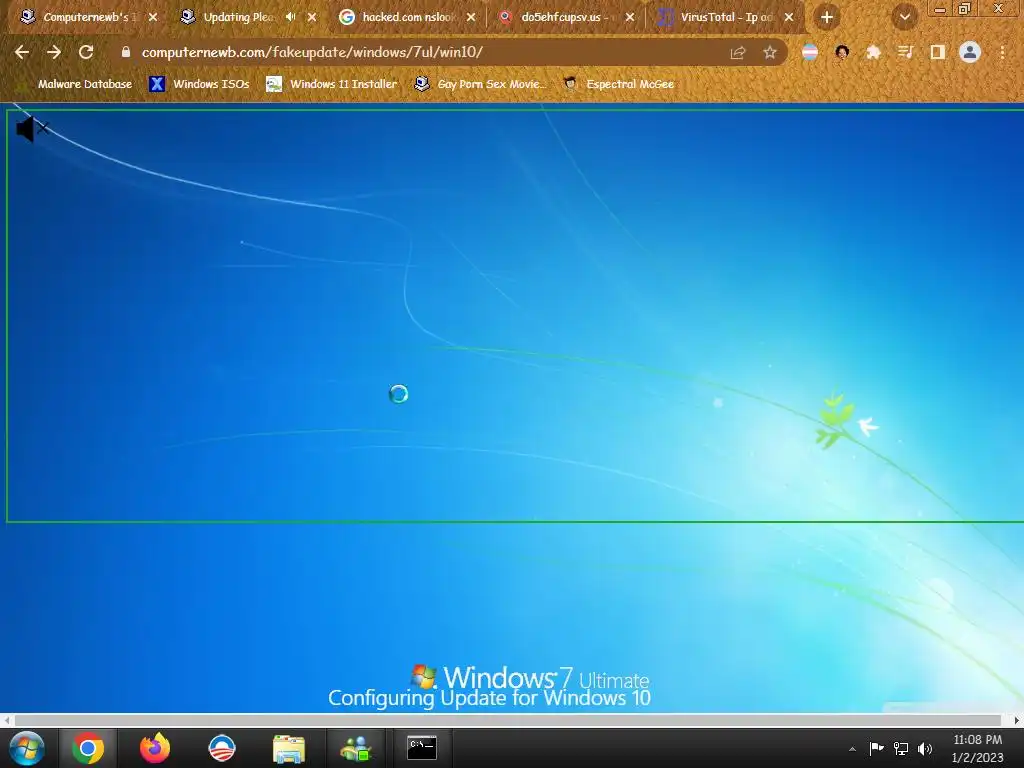Go back to previous page
The width and height of the screenshot is (1024, 768).
[x=22, y=52]
